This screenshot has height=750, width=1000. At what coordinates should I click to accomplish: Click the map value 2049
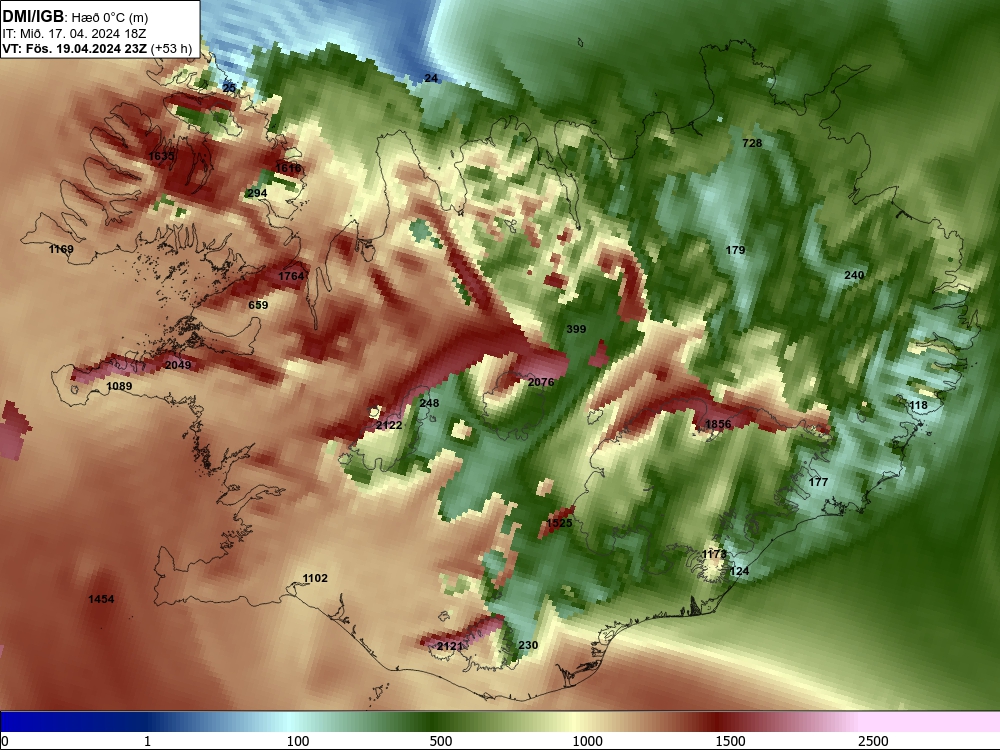coord(178,365)
